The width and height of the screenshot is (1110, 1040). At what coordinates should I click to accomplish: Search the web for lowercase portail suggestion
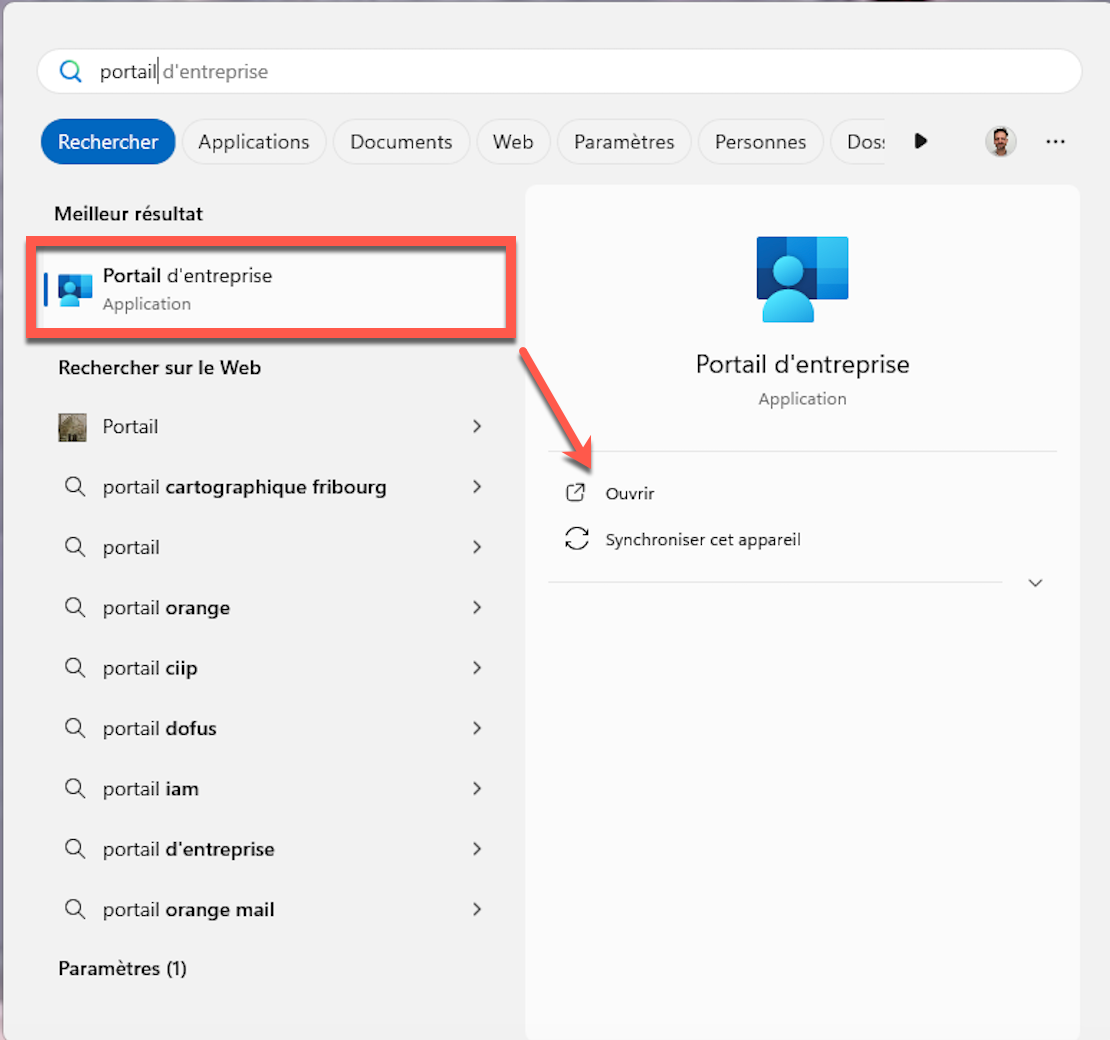coord(271,547)
